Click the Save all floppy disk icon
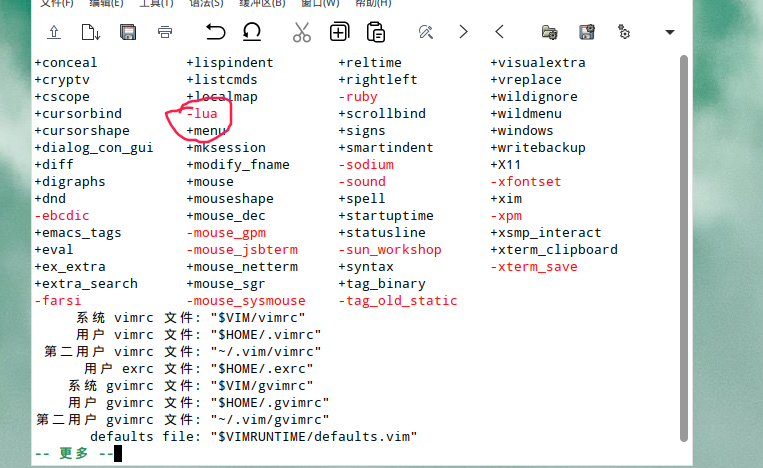763x468 pixels. (x=128, y=32)
